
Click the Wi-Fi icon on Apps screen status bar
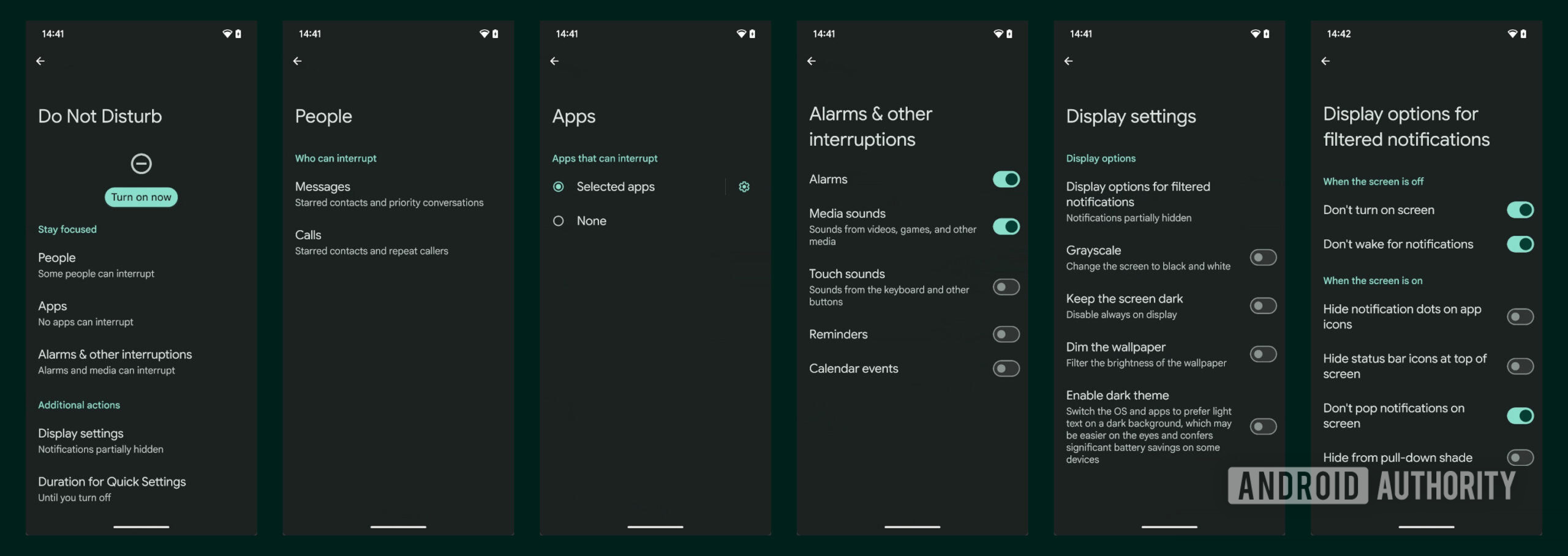click(742, 34)
